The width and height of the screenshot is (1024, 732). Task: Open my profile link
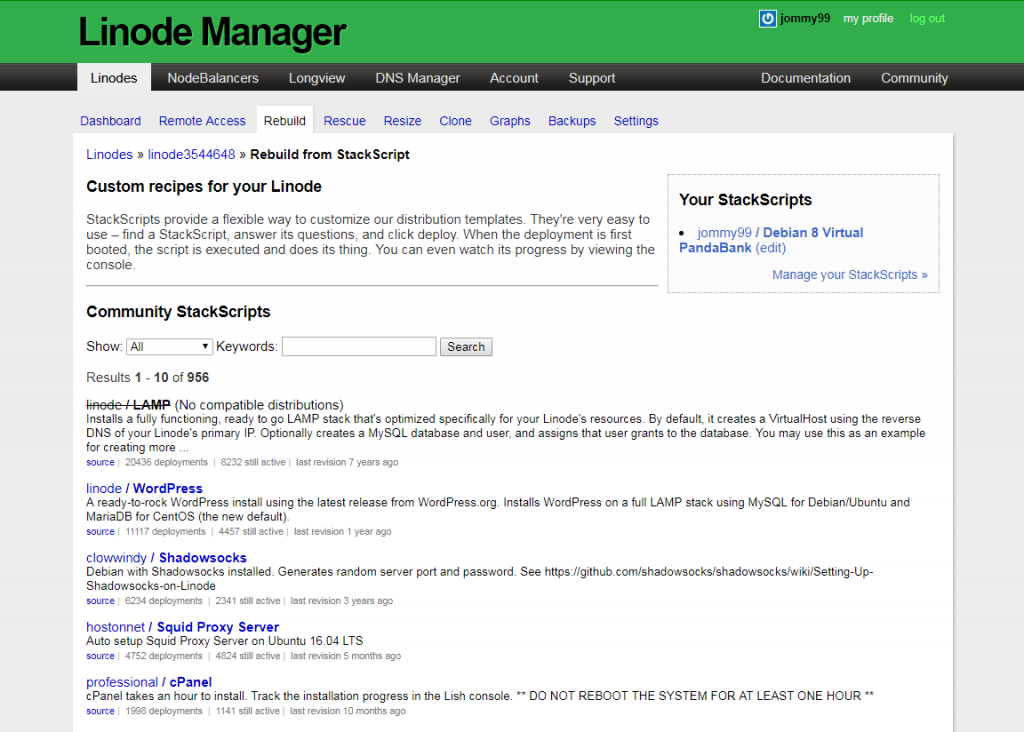(868, 18)
